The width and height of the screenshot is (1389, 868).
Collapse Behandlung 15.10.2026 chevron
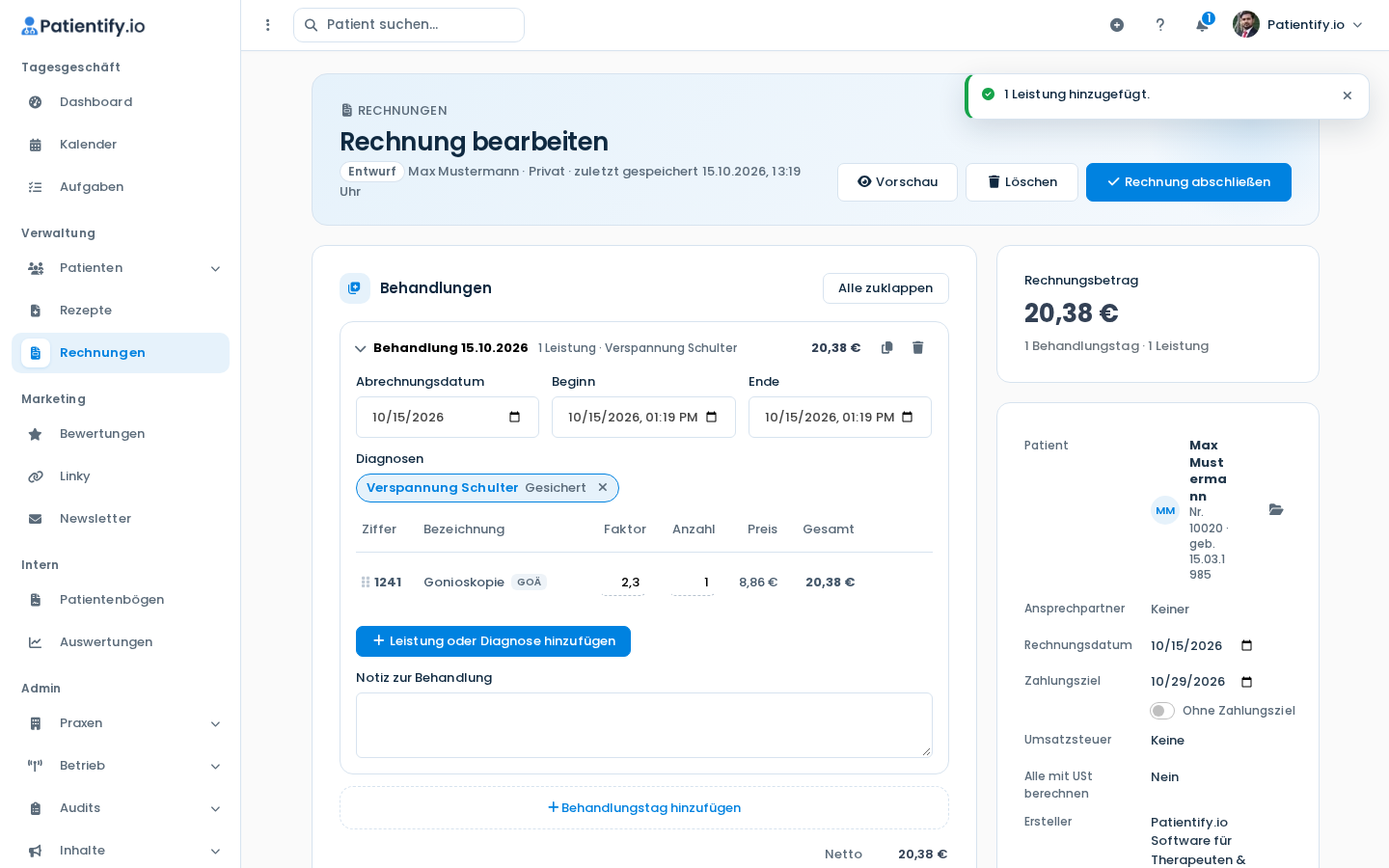point(361,349)
